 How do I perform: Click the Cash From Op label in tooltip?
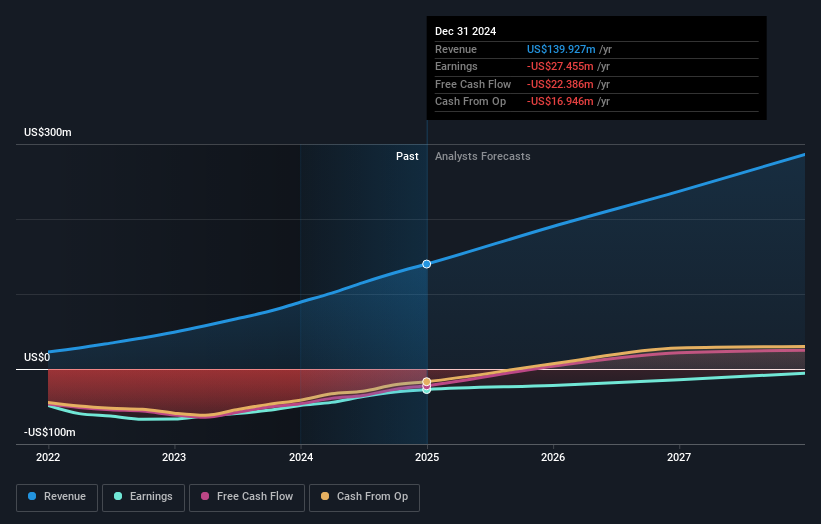pyautogui.click(x=470, y=102)
